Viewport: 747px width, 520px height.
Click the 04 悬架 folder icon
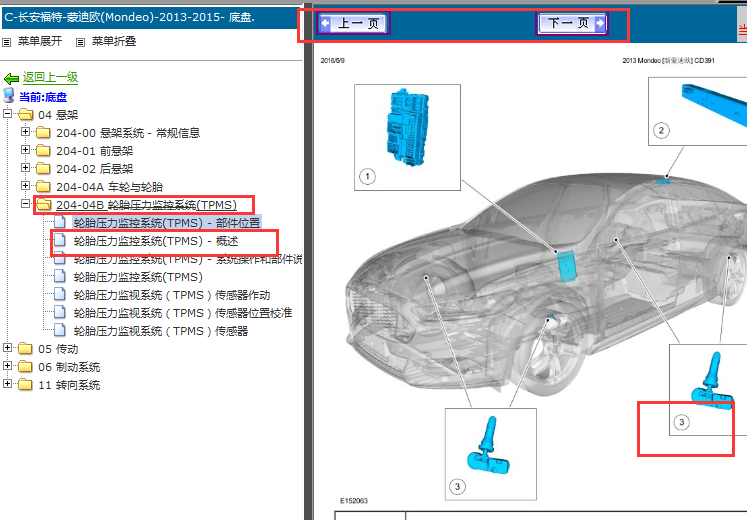click(25, 114)
